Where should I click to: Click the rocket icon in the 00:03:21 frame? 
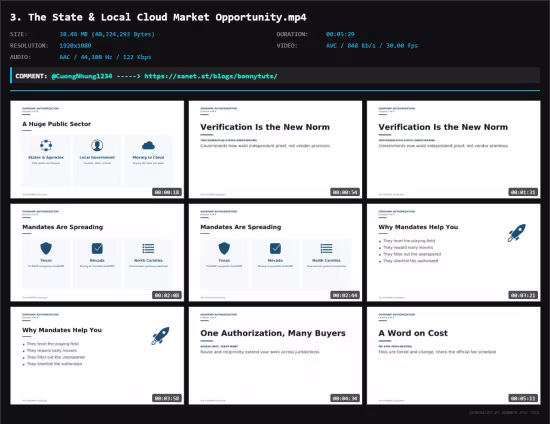(x=517, y=233)
